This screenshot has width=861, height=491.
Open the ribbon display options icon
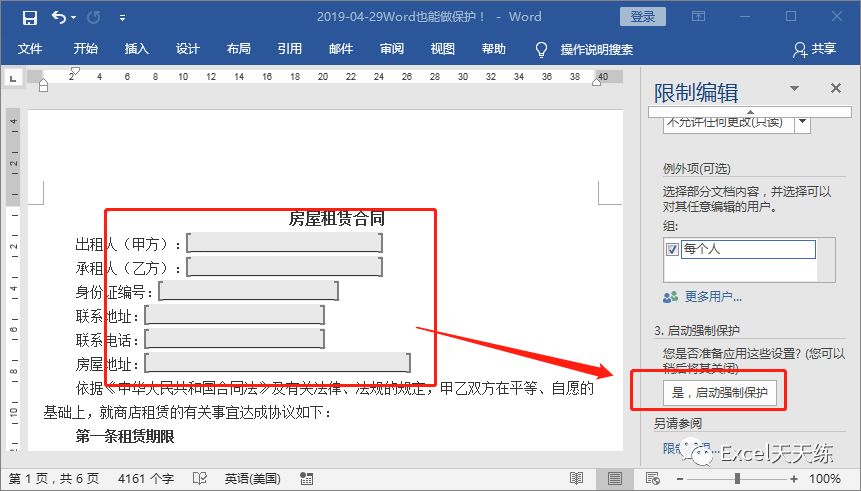[x=698, y=16]
